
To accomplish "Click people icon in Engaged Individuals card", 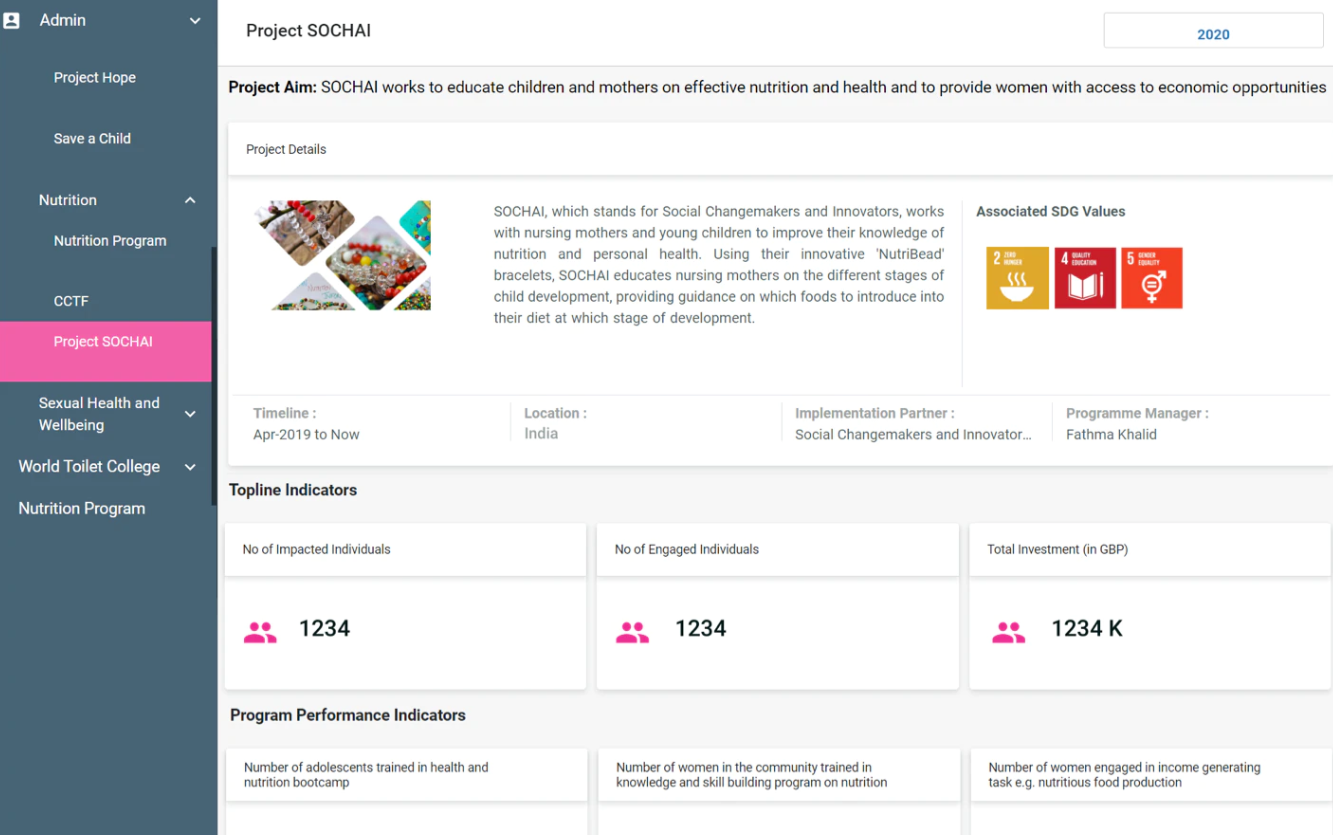I will 632,632.
